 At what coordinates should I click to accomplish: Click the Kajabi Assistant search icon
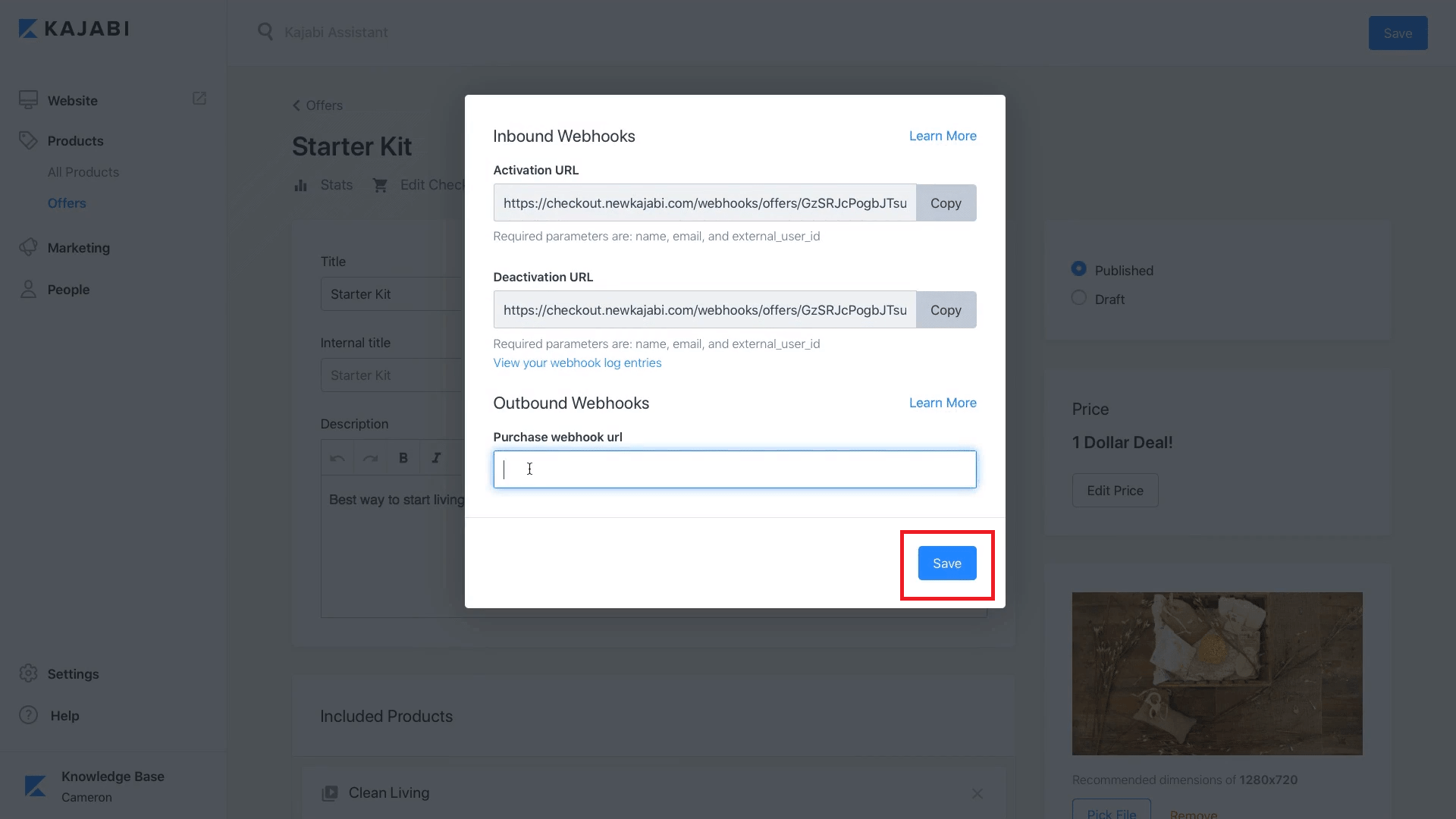pos(265,32)
